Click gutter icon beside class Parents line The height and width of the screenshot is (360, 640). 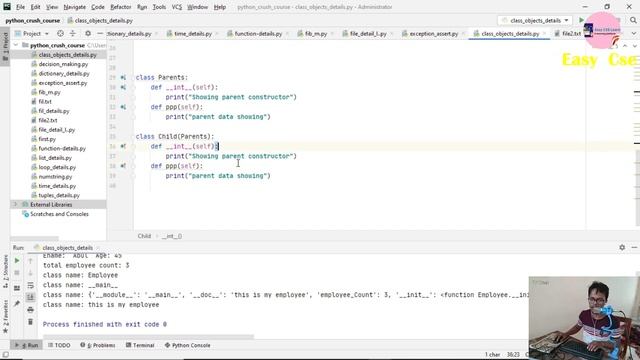123,77
